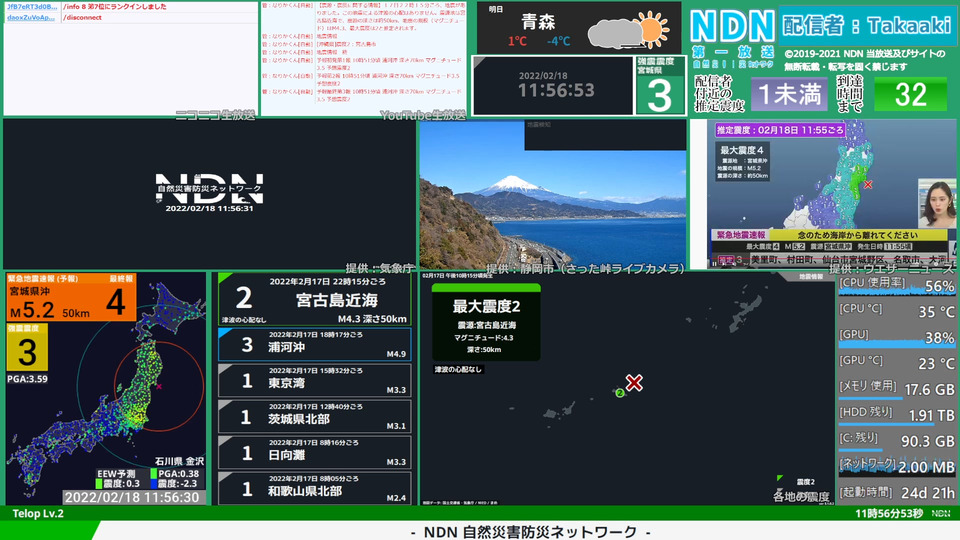Click the 11時56分53秒 time in bottom bar
Screen dimensions: 960x540
coord(889,513)
